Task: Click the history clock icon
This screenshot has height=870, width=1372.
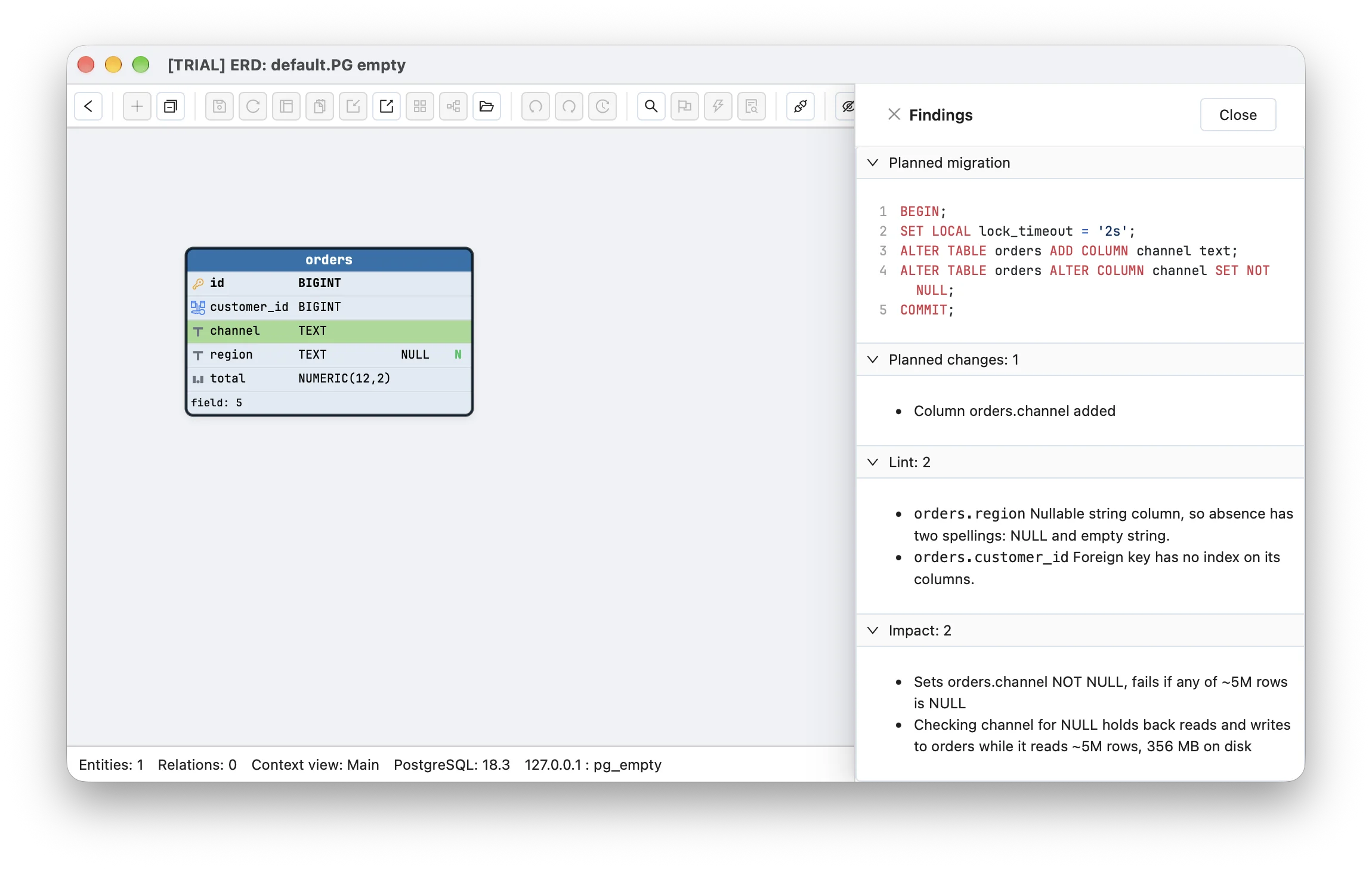Action: 602,106
